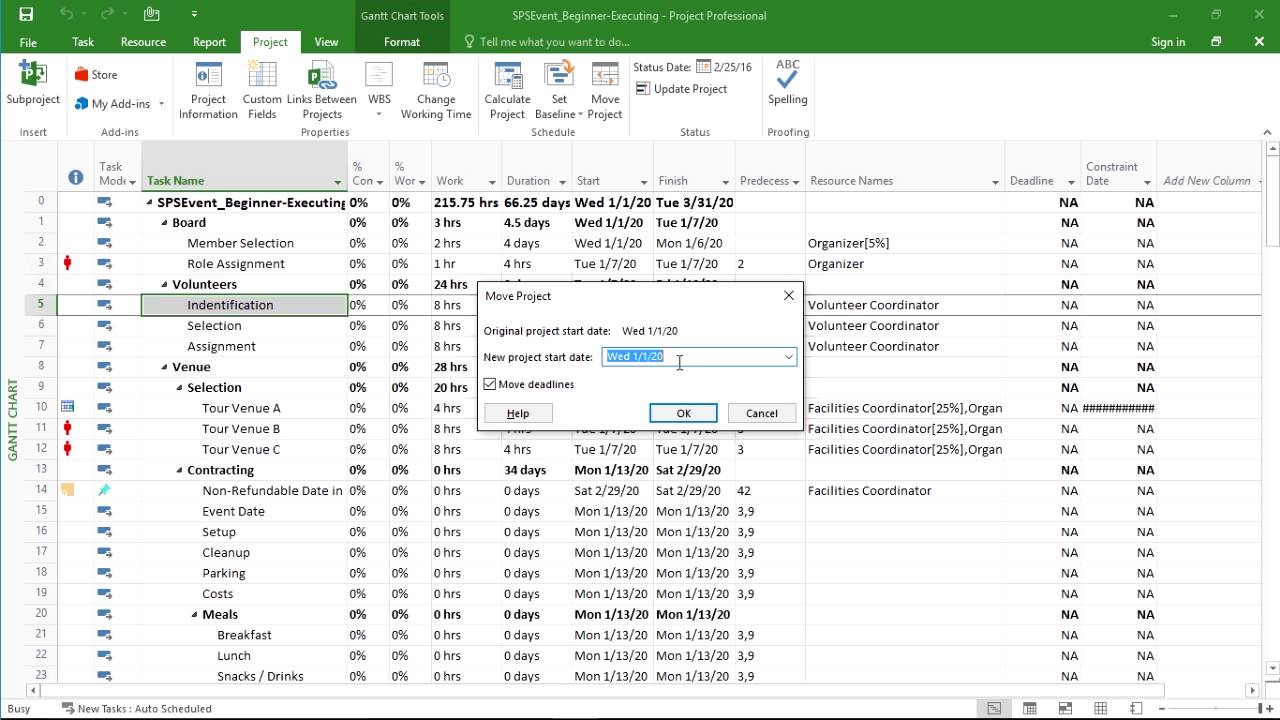Click the Organizer[5%] resource cell
1280x720 pixels.
848,243
